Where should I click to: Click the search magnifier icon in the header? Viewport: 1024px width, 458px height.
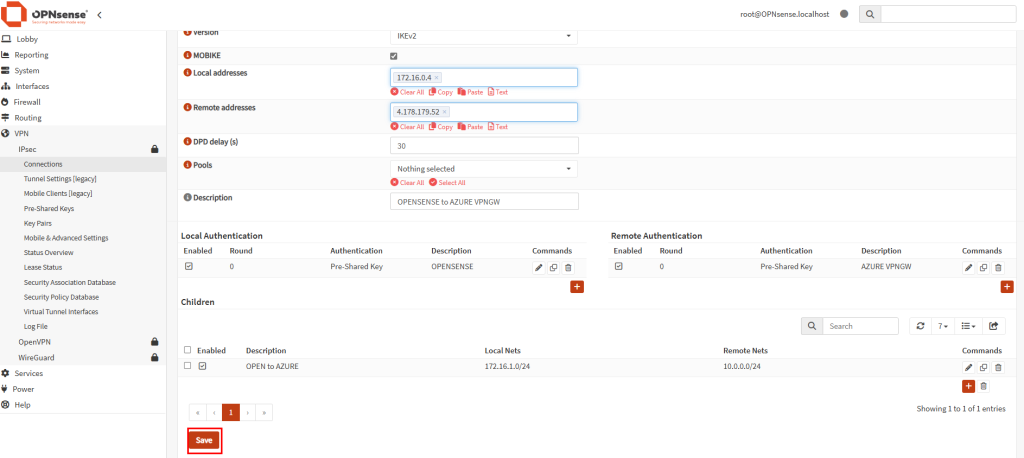pos(870,14)
